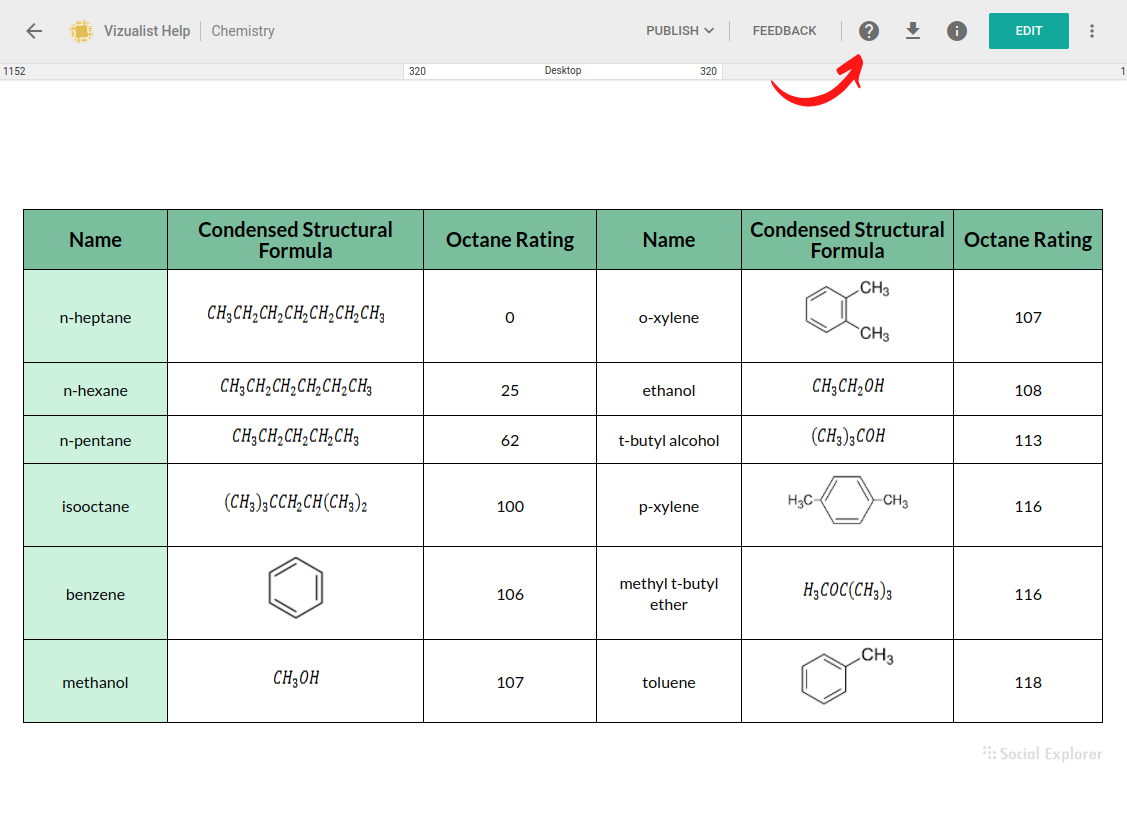
Task: Click the p-xylene structure diagram
Action: (847, 500)
